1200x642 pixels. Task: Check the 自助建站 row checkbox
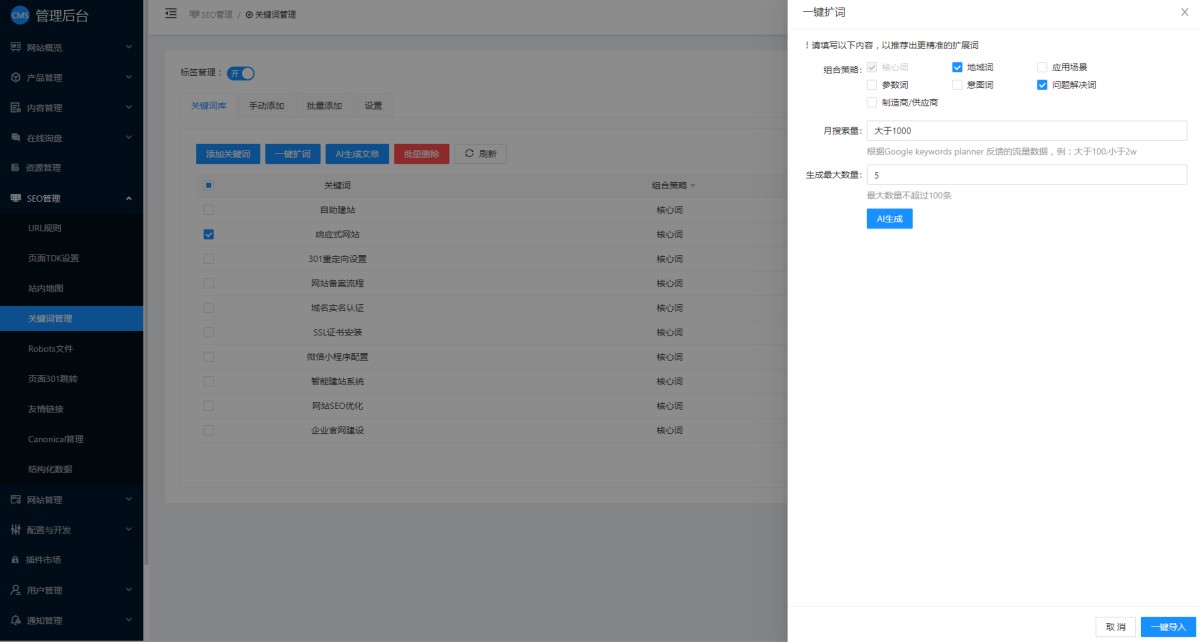(x=208, y=210)
